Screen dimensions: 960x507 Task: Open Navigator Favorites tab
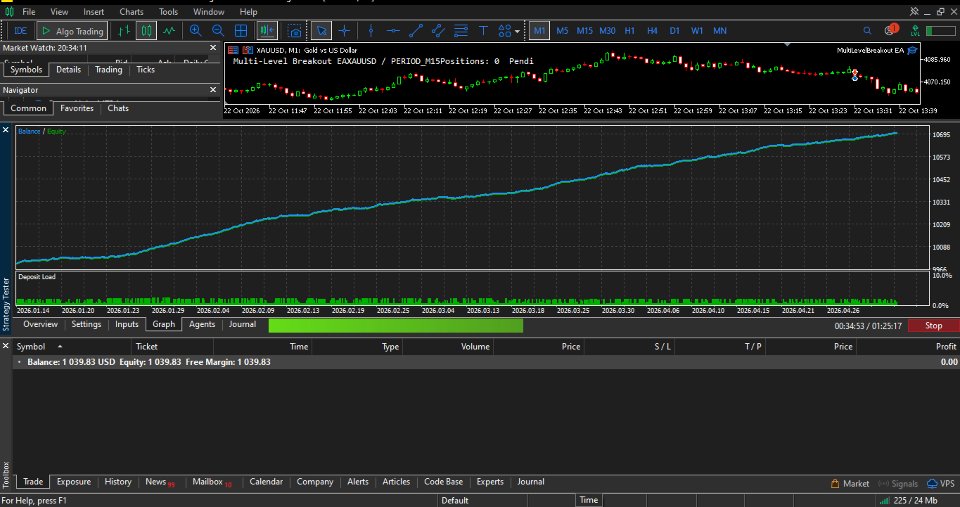tap(77, 108)
